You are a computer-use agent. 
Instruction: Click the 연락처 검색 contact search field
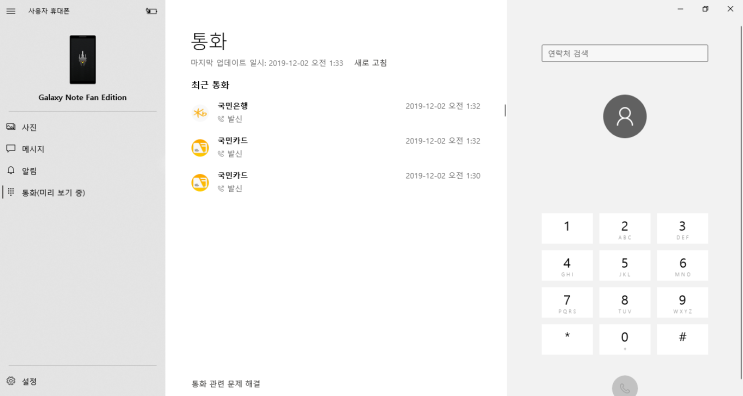pyautogui.click(x=625, y=53)
